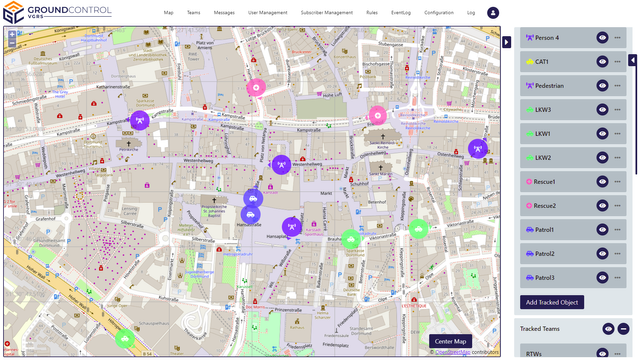640x360 pixels.
Task: Zoom in with the map plus button
Action: click(x=12, y=35)
